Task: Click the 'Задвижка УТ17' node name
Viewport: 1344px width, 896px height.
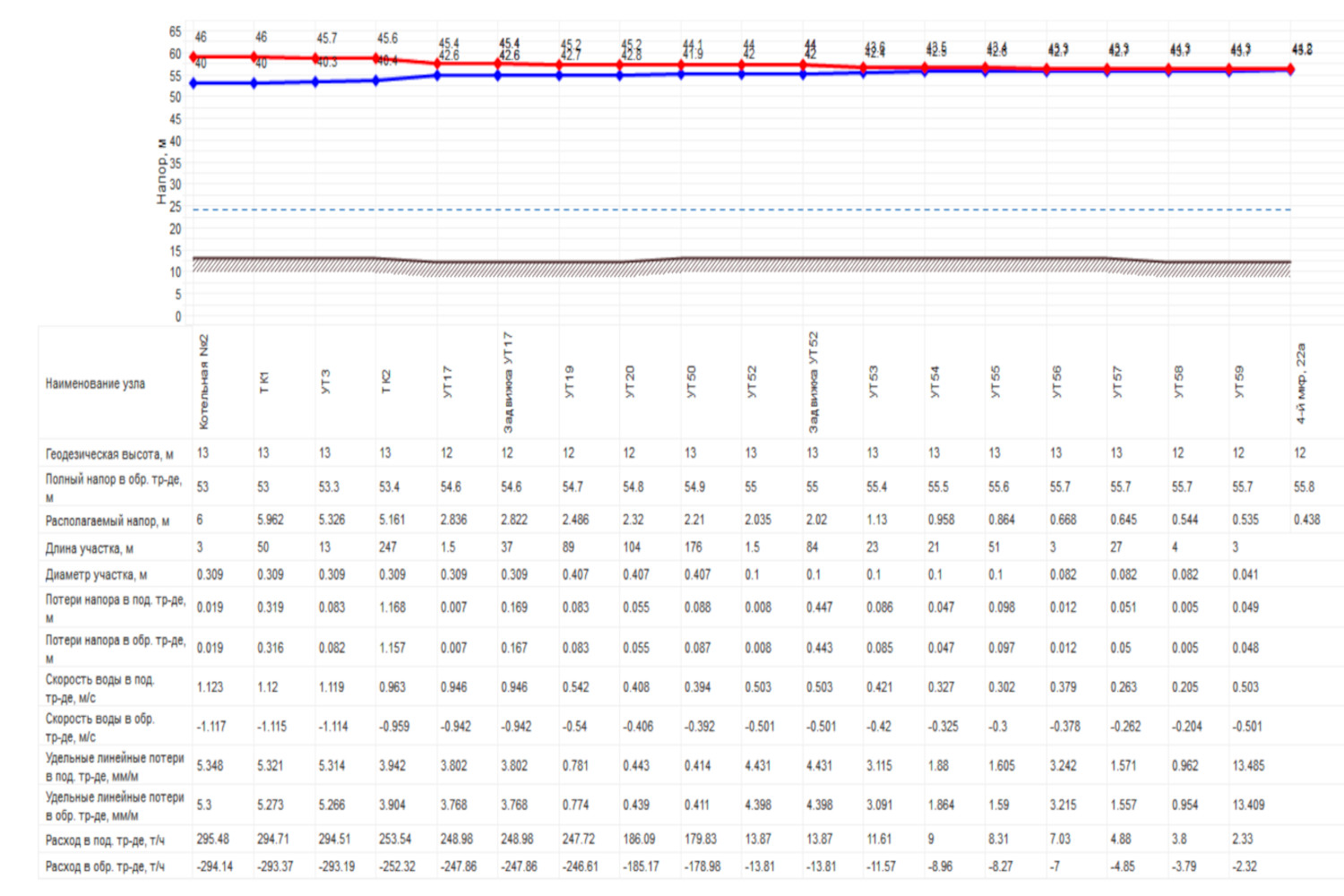Action: pos(508,382)
